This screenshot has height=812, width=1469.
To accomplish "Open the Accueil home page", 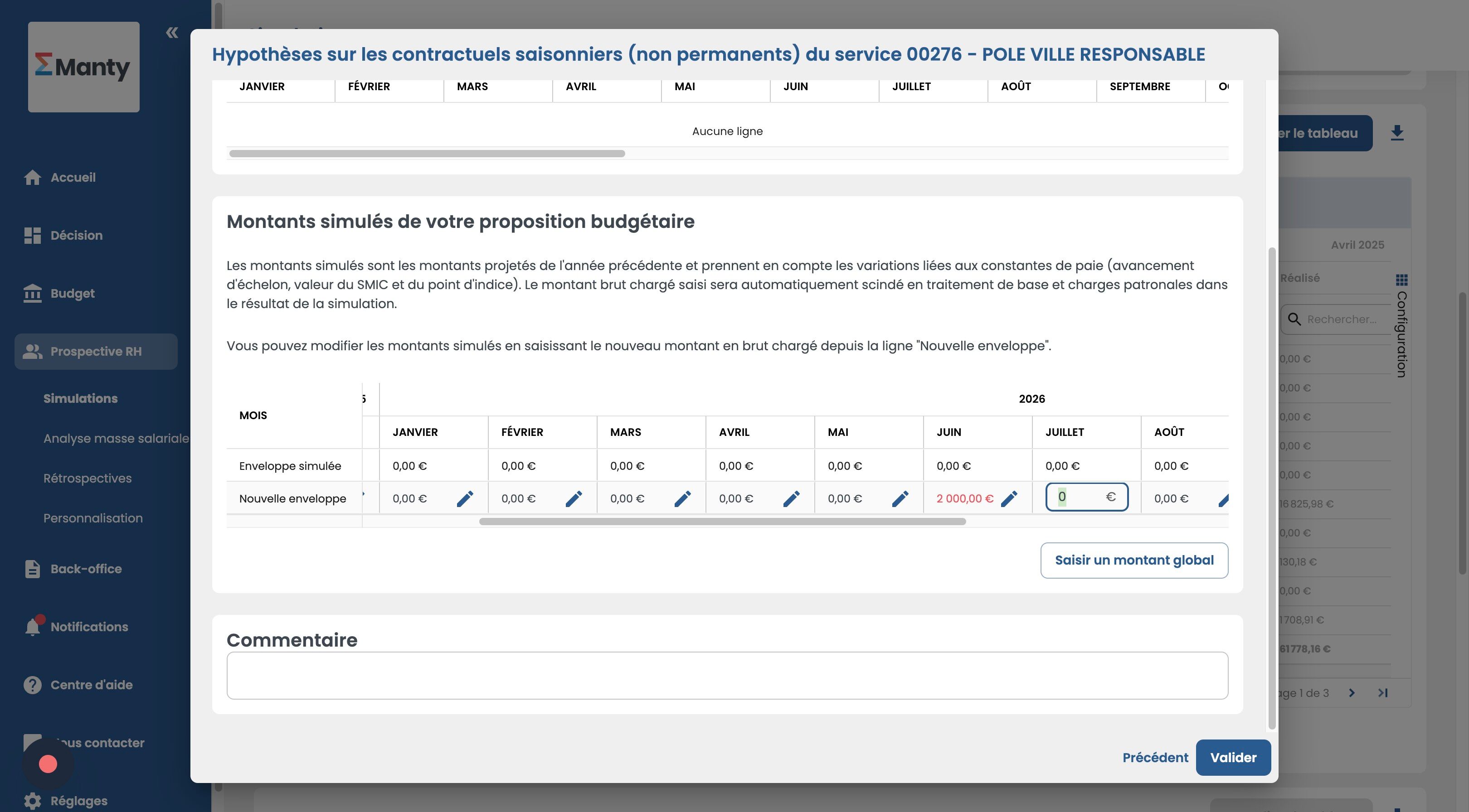I will (x=73, y=177).
